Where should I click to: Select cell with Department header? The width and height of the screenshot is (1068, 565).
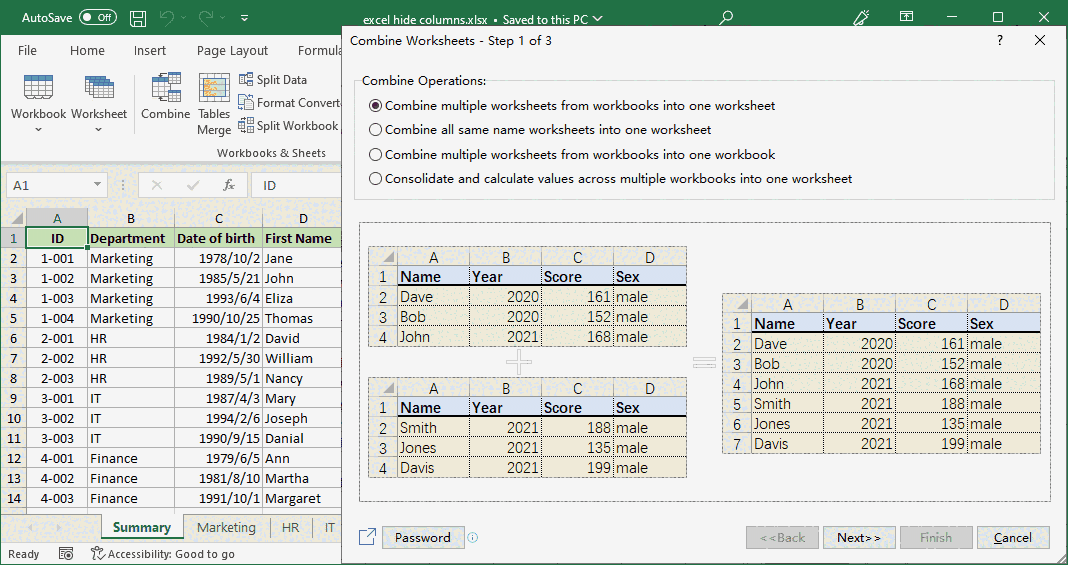(131, 238)
